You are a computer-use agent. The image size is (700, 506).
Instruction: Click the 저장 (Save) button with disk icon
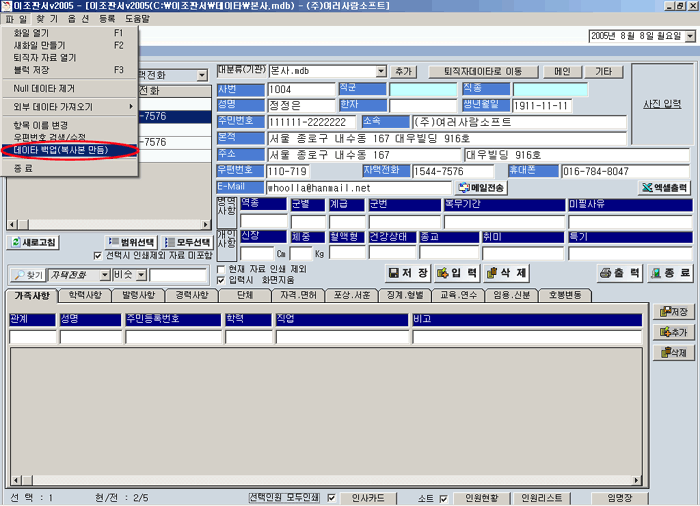[x=410, y=273]
